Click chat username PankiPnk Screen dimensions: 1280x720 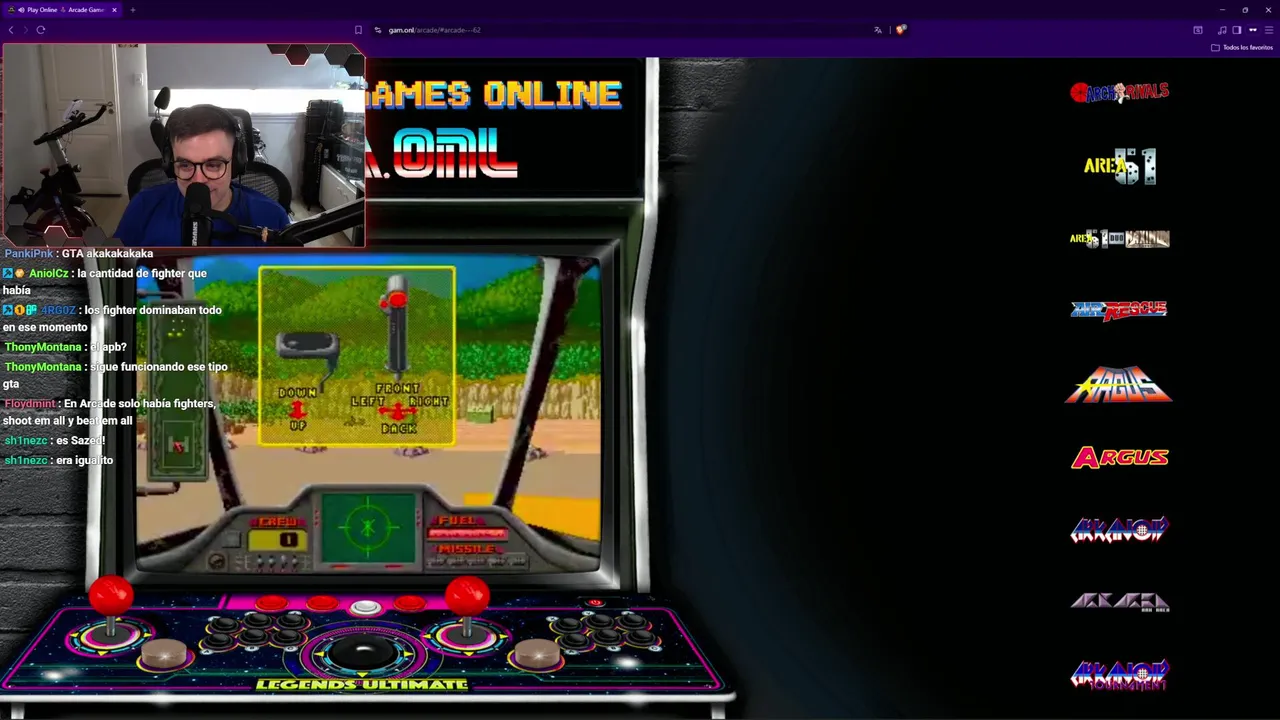29,254
